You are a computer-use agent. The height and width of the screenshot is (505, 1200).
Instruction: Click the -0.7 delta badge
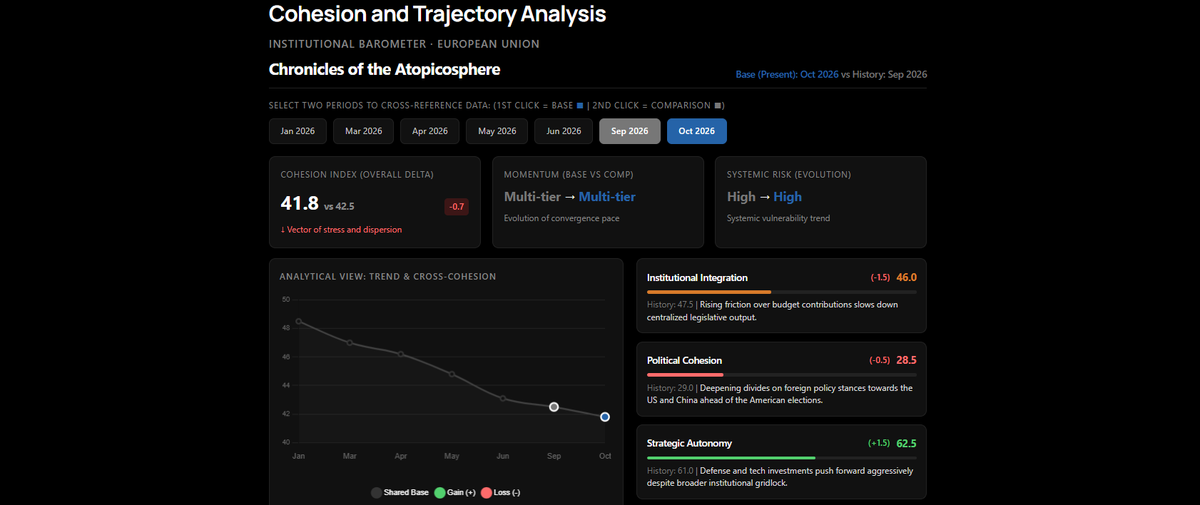pyautogui.click(x=456, y=207)
